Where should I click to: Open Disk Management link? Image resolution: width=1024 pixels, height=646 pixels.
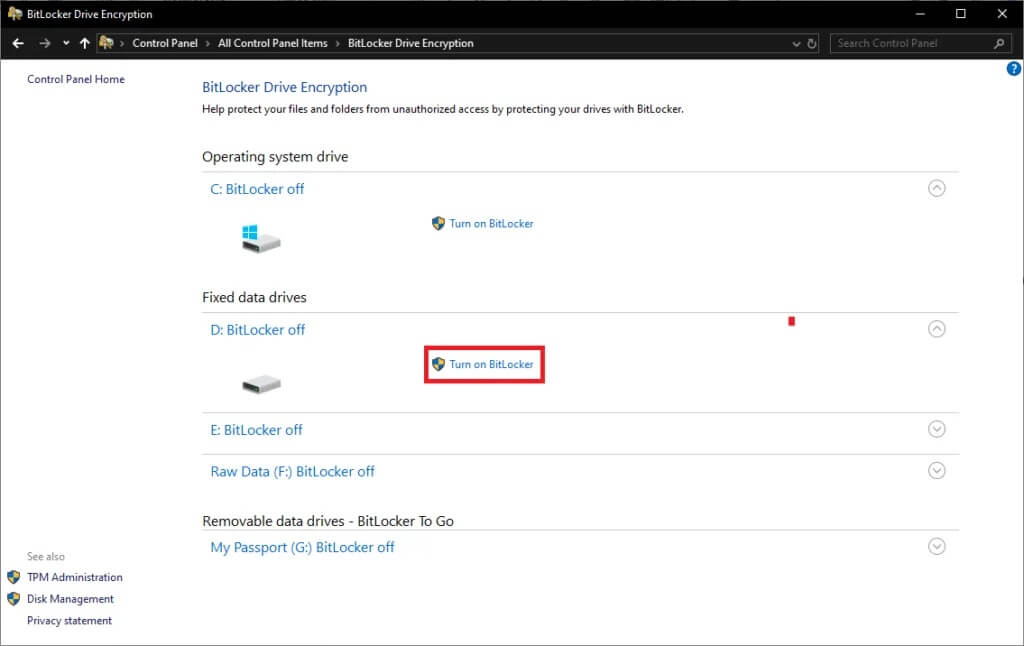(x=70, y=599)
